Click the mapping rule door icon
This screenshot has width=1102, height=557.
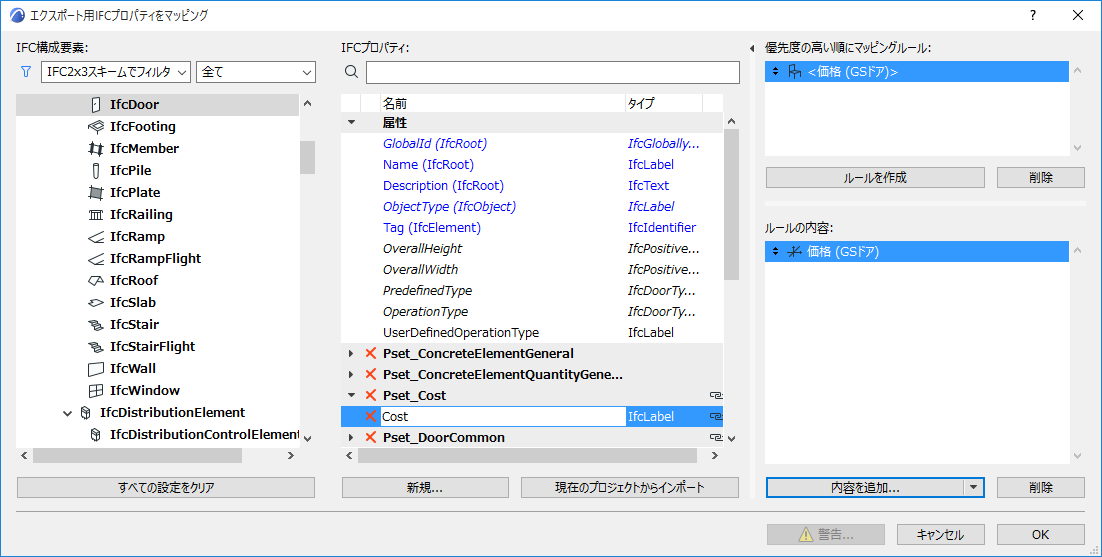[x=795, y=72]
